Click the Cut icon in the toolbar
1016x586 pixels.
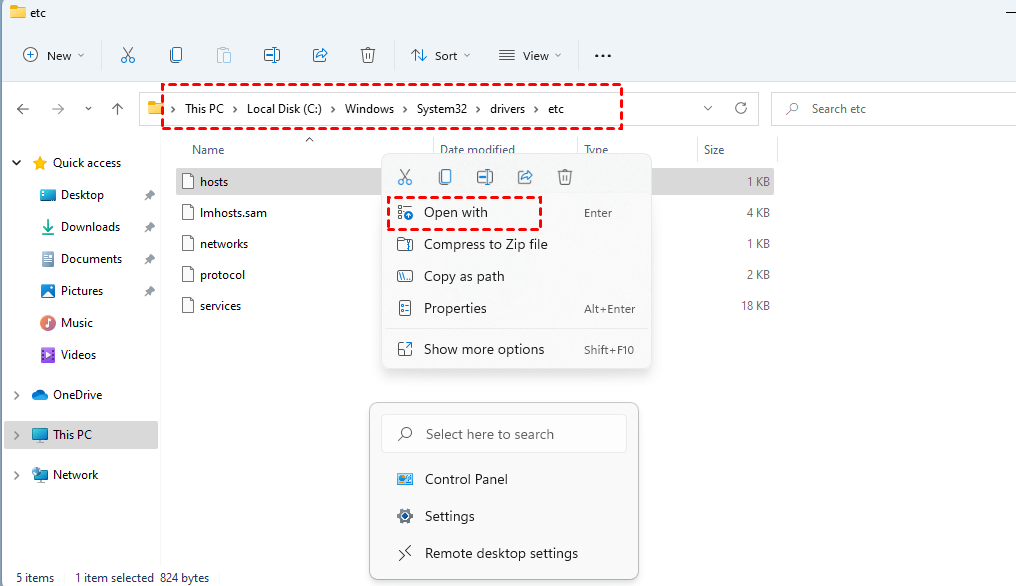pos(128,56)
